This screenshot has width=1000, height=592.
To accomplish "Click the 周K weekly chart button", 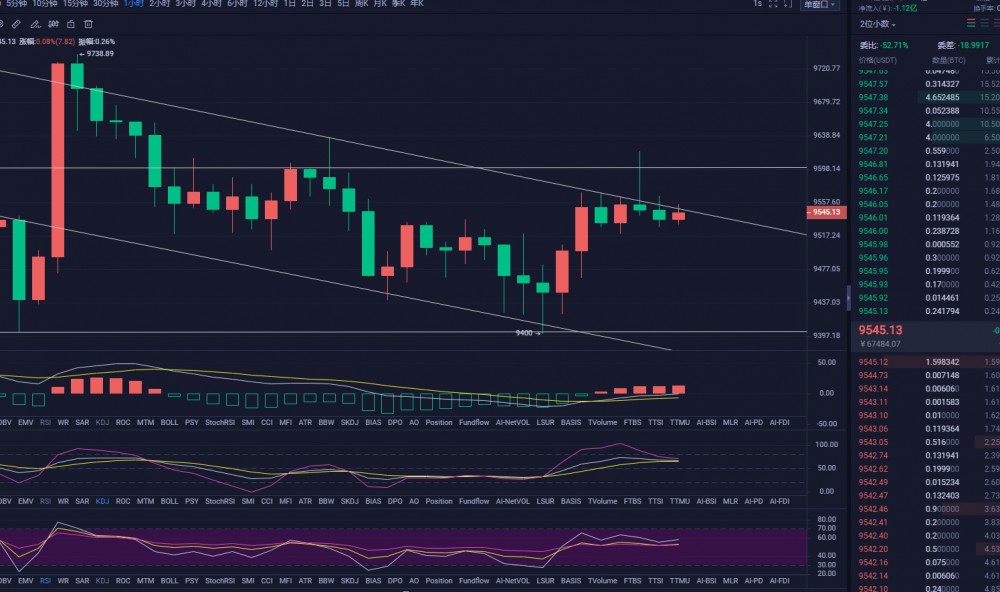I will (x=362, y=4).
